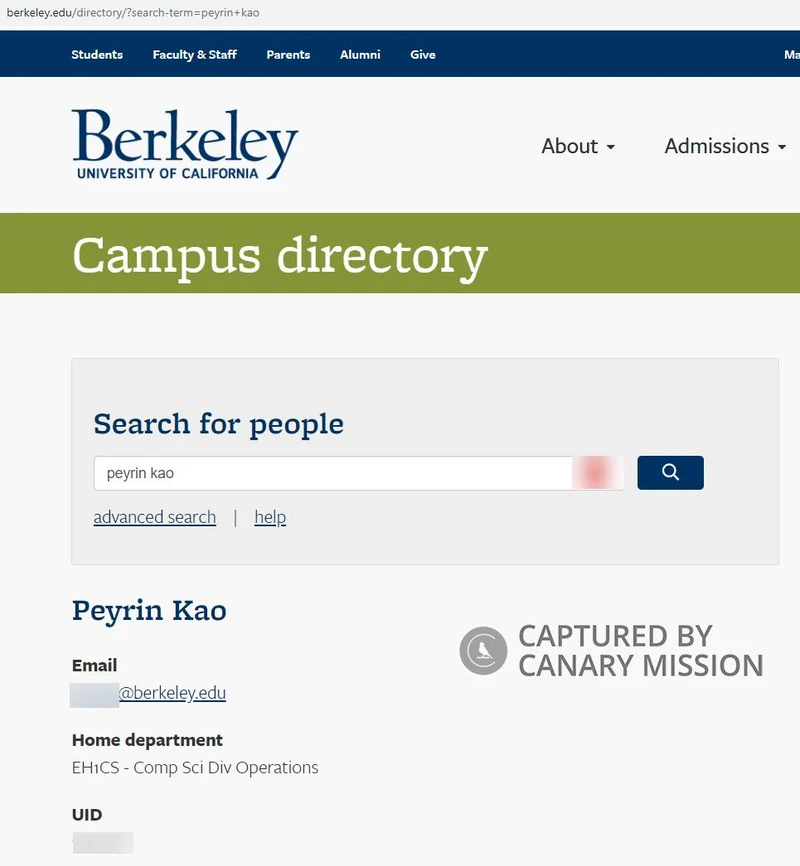The width and height of the screenshot is (800, 866).
Task: Select Faculty & Staff in the navigation bar
Action: coord(194,55)
